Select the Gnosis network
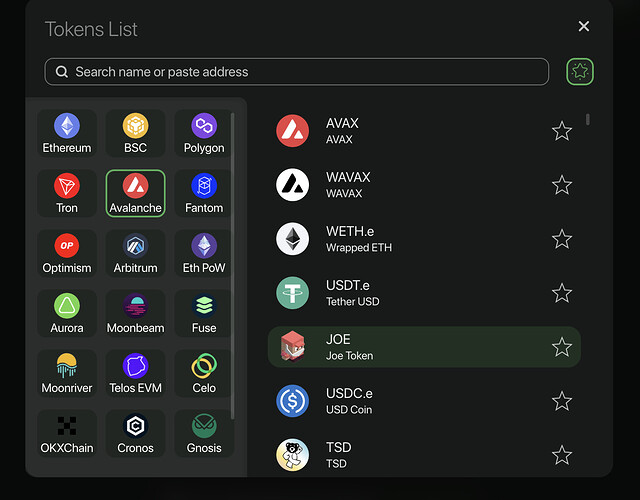Image resolution: width=640 pixels, height=500 pixels. tap(204, 433)
